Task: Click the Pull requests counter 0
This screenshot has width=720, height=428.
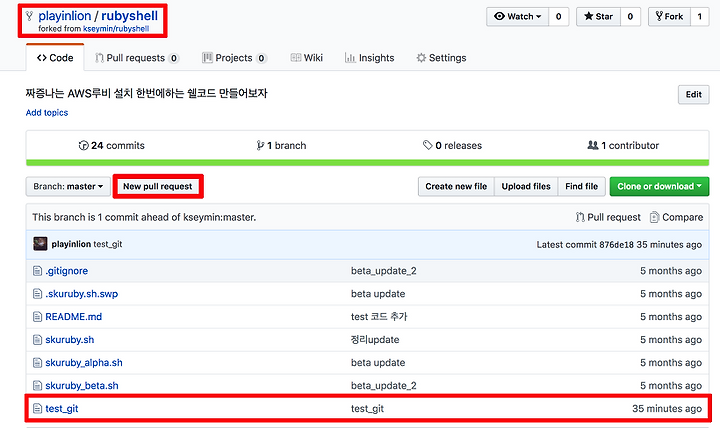Action: tap(174, 58)
